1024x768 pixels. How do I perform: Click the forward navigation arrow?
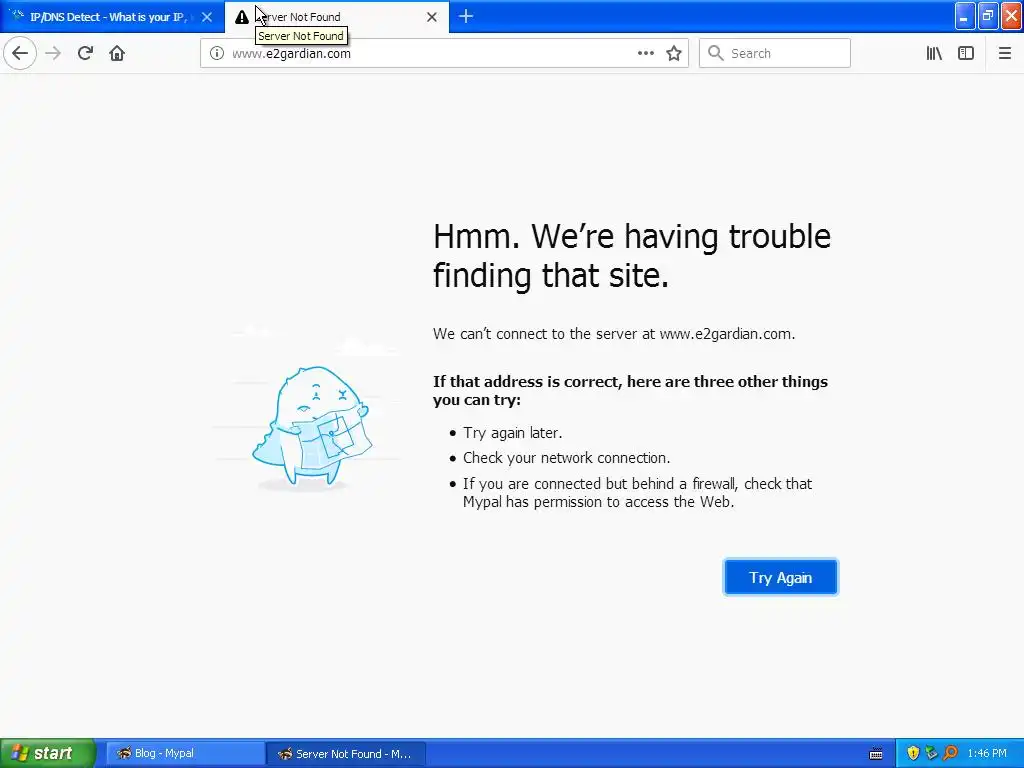[x=54, y=54]
